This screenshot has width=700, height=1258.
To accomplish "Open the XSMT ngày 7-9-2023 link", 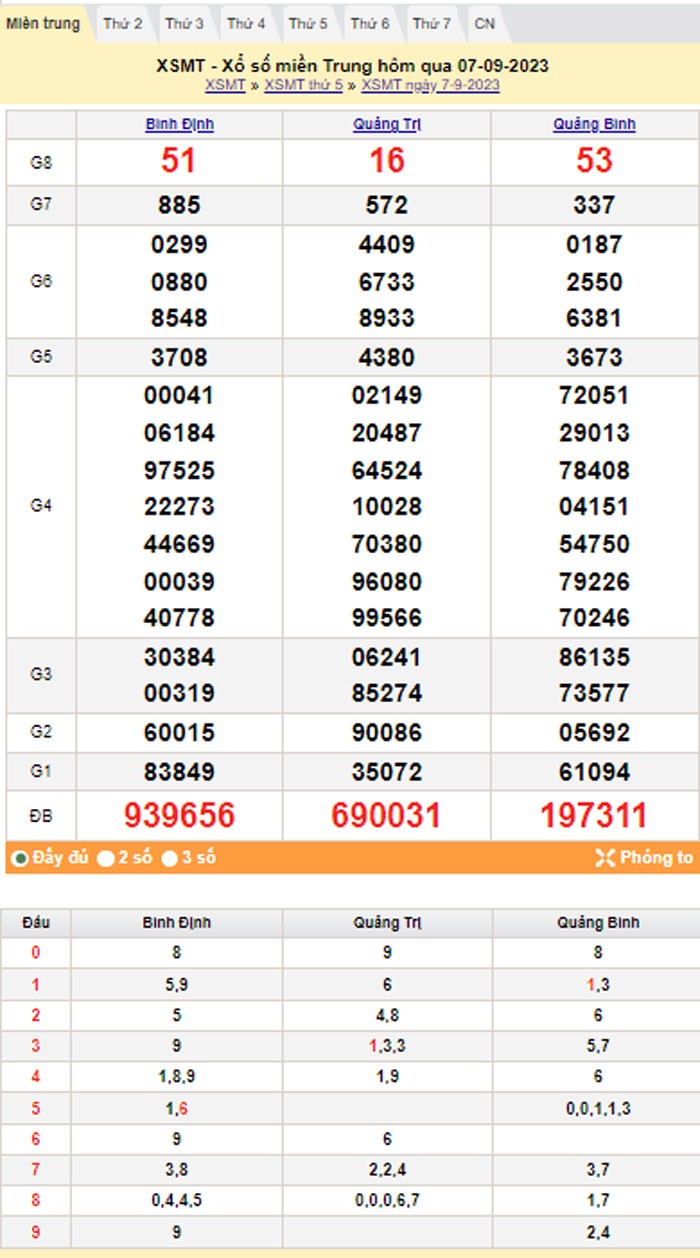I will click(x=430, y=85).
